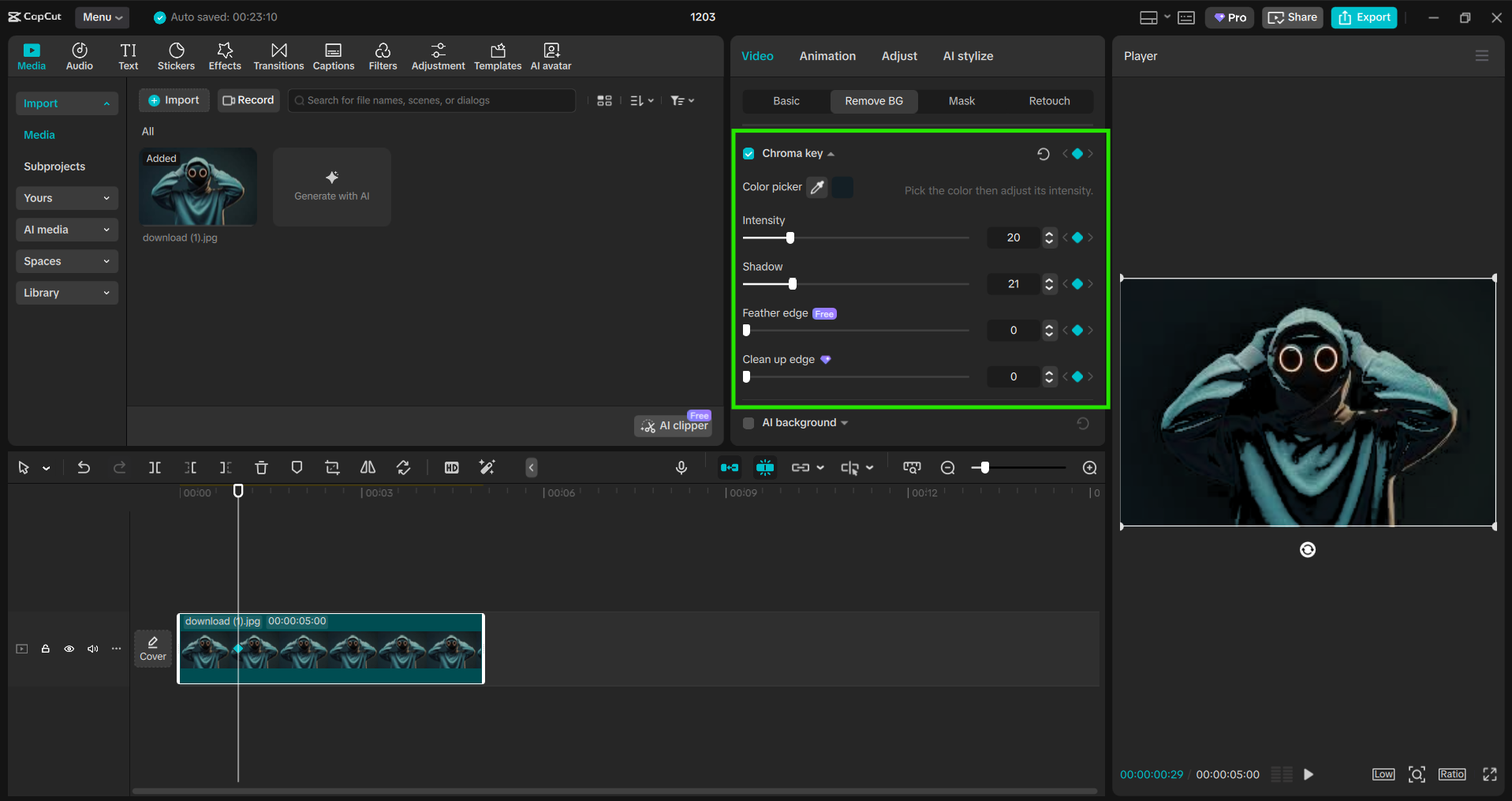Screen dimensions: 1512x801
Task: Expand the Library section in sidebar
Action: click(66, 293)
